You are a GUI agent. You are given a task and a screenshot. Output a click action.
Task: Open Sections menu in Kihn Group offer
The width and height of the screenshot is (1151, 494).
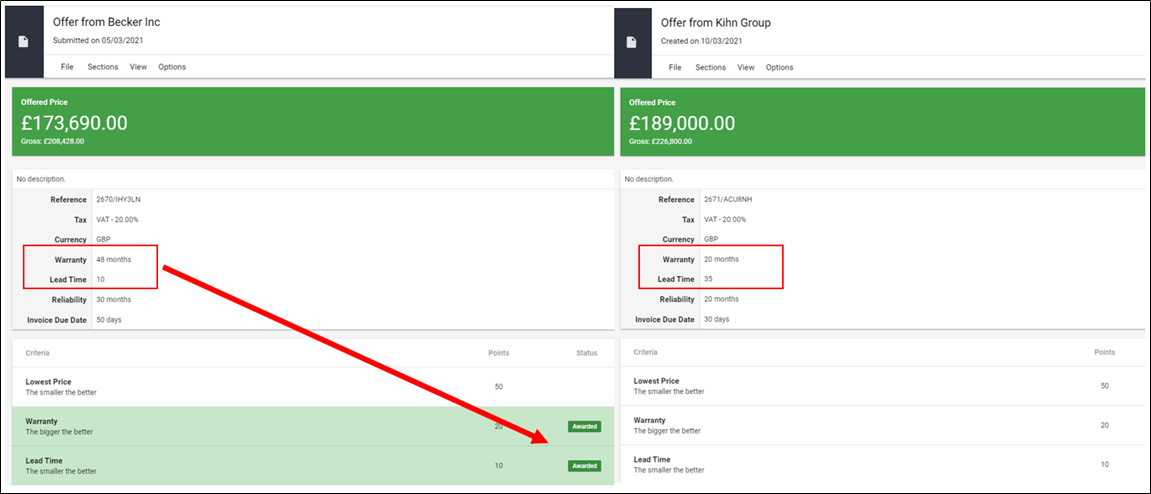pyautogui.click(x=711, y=68)
